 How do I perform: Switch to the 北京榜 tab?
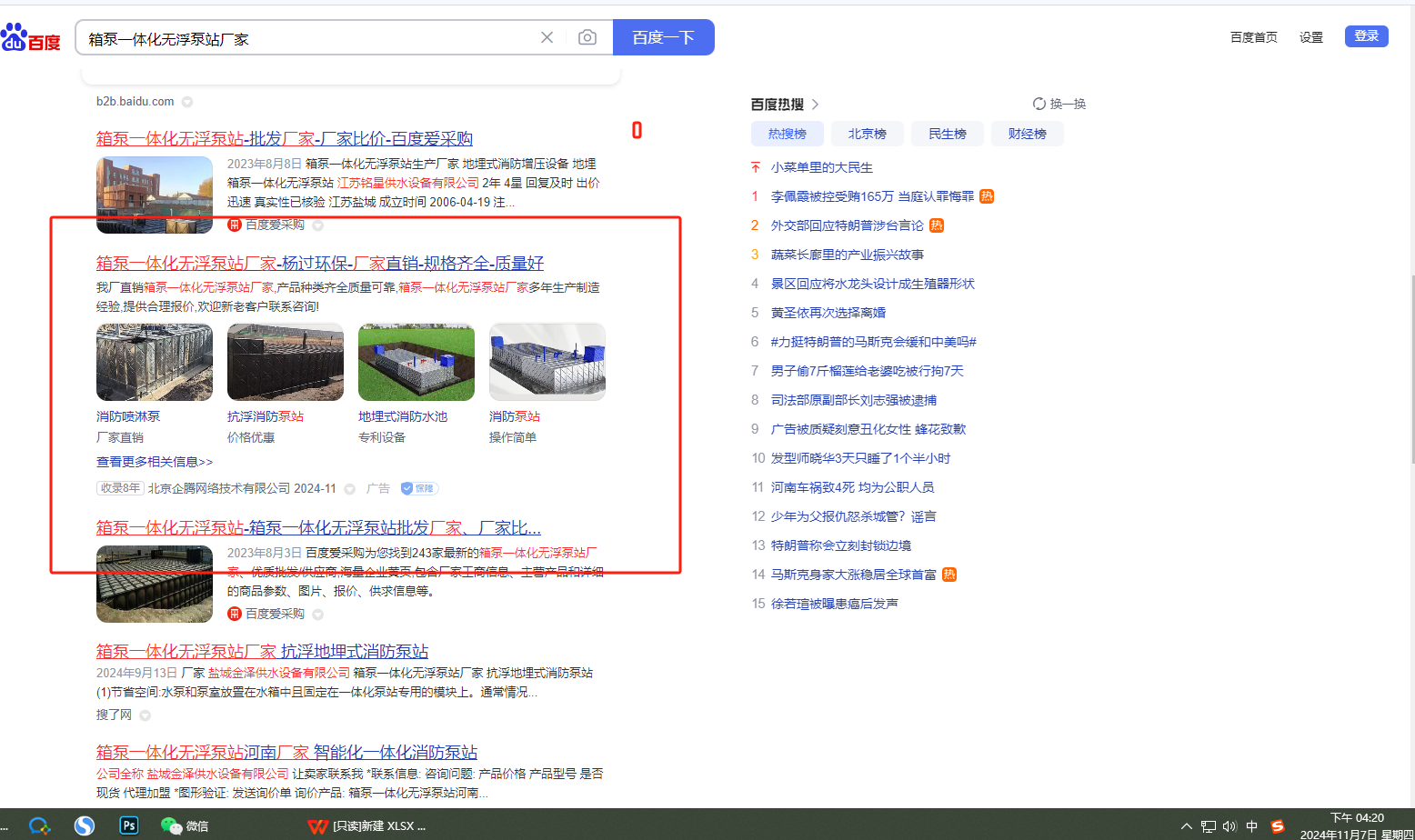point(867,134)
